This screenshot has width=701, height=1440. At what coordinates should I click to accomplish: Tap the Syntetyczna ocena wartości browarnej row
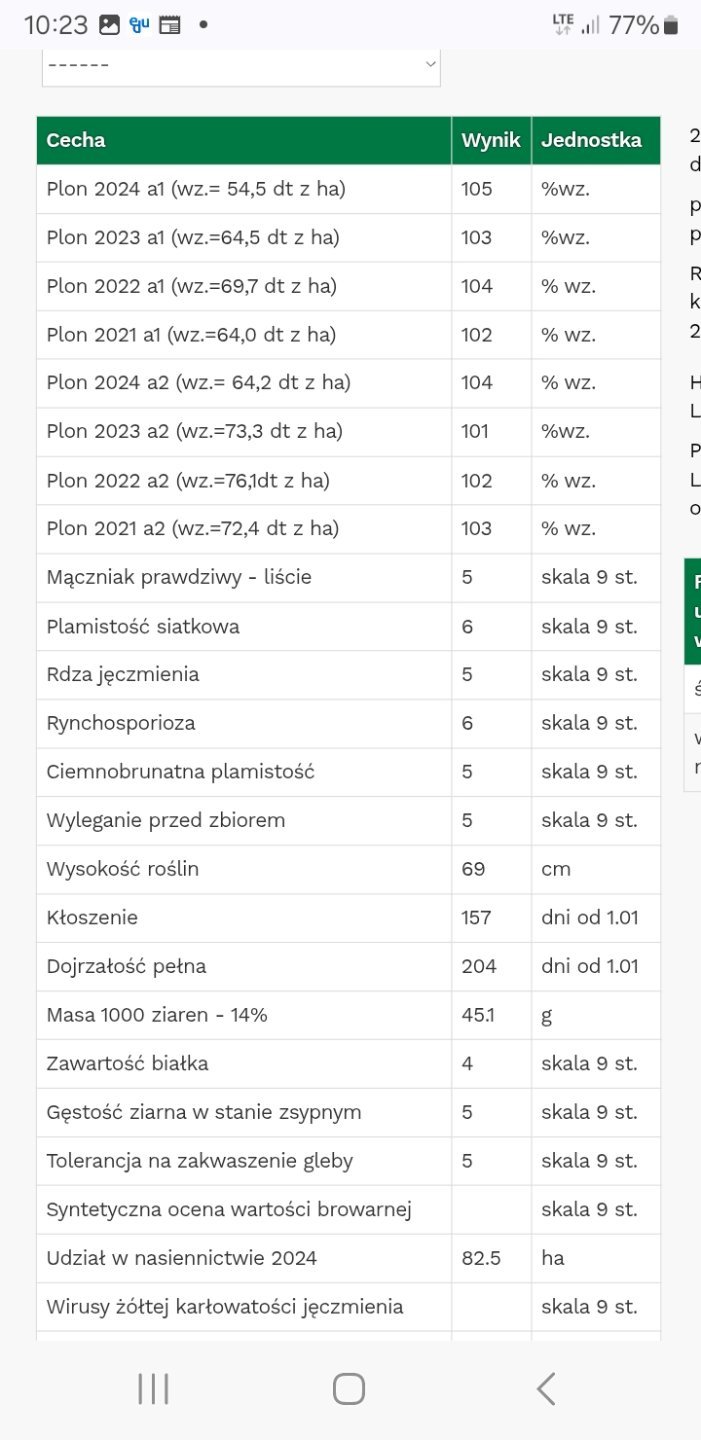[229, 1210]
